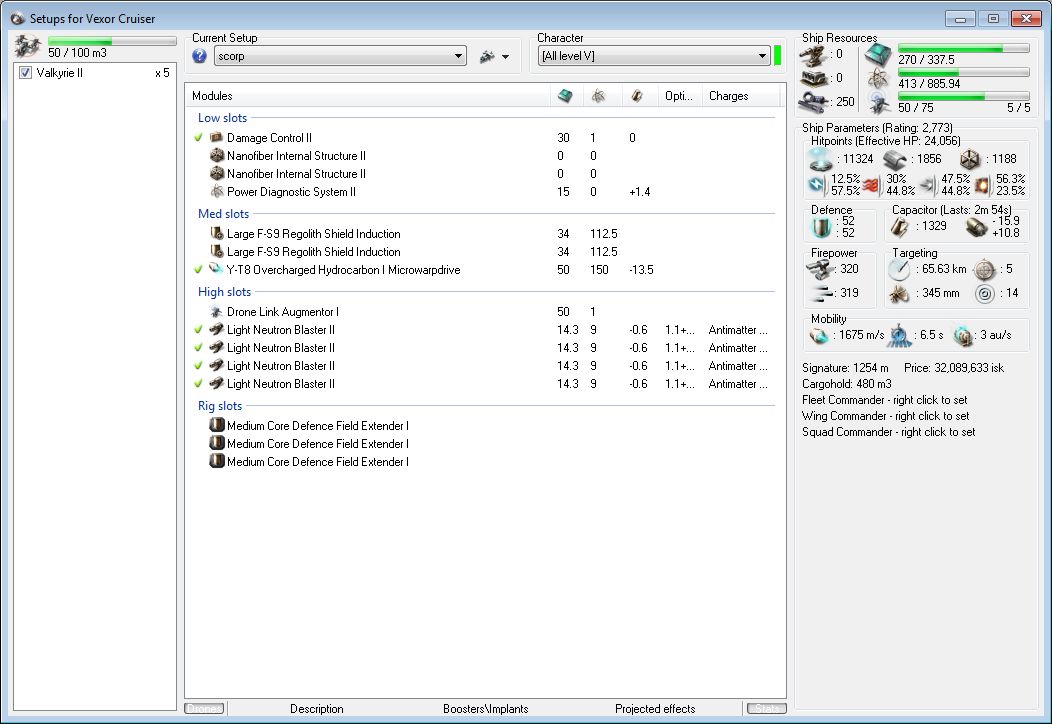Click the Microwarpdrive module icon

tap(216, 269)
